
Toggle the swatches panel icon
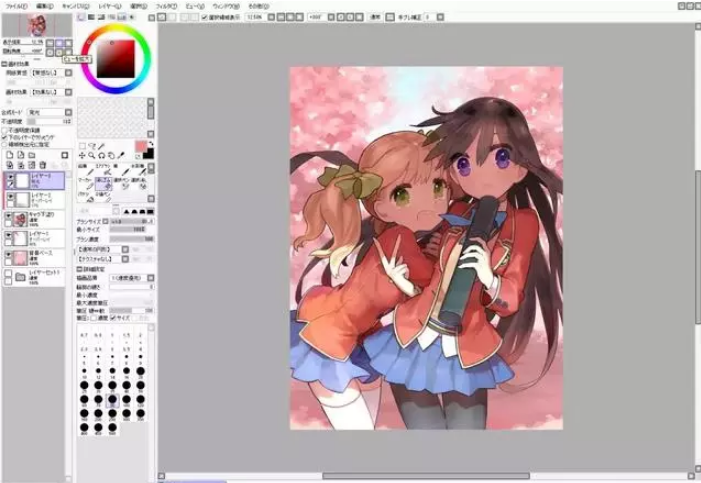[122, 17]
